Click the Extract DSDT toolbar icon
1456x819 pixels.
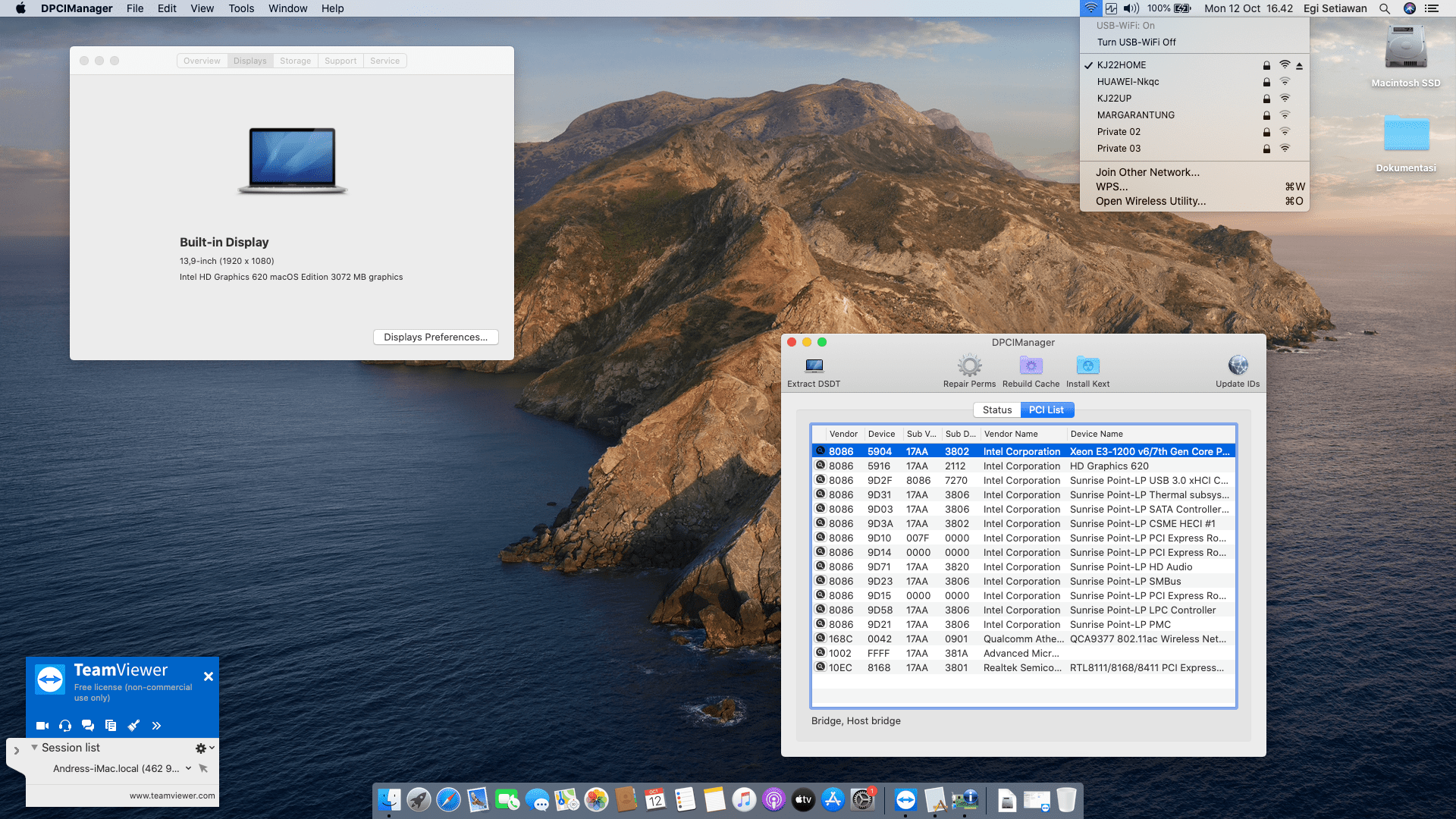(x=814, y=367)
